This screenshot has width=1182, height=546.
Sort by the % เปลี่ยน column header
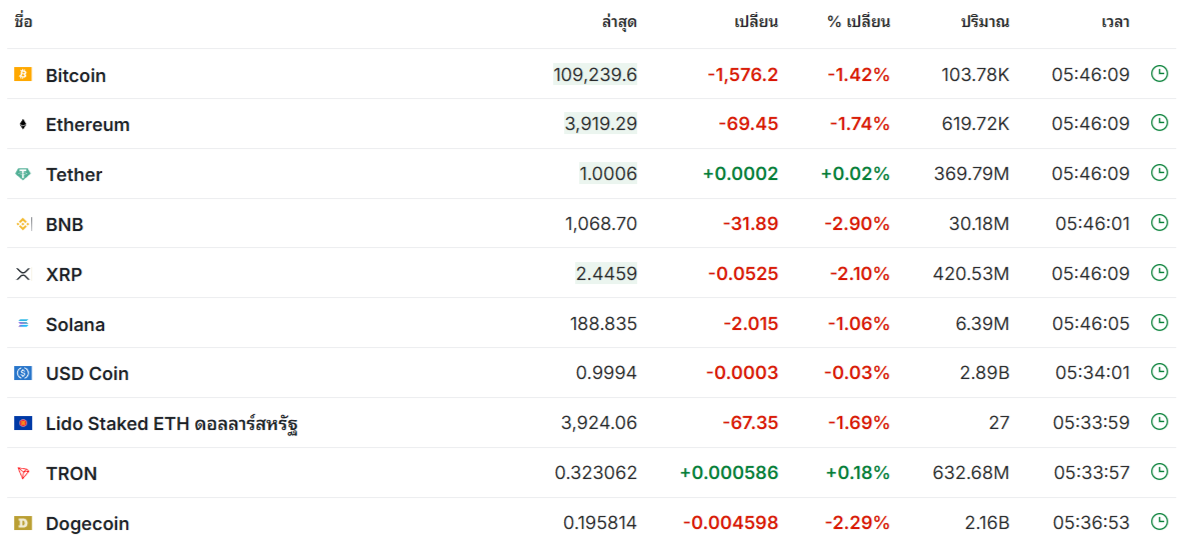tap(858, 22)
